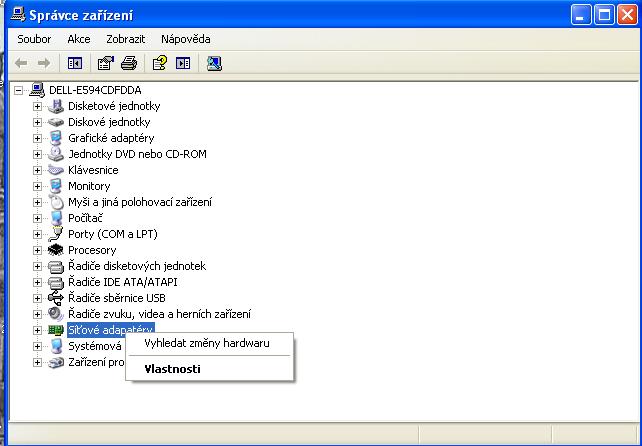Click the USB symbol icon
Viewport: 642px width, 446px height.
(56, 298)
